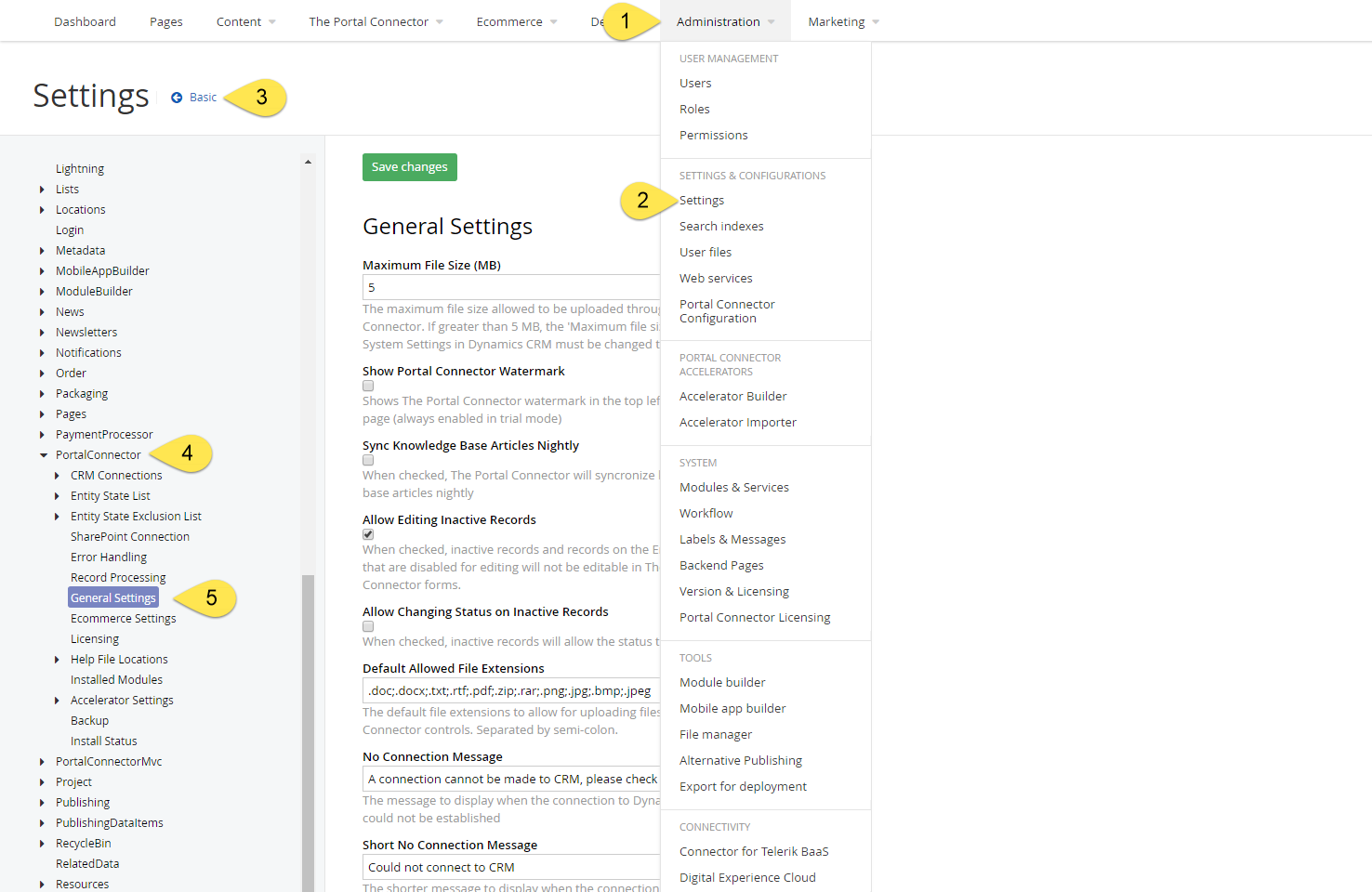Click the Maximum File Size field
Viewport: 1372px width, 892px height.
pos(511,287)
